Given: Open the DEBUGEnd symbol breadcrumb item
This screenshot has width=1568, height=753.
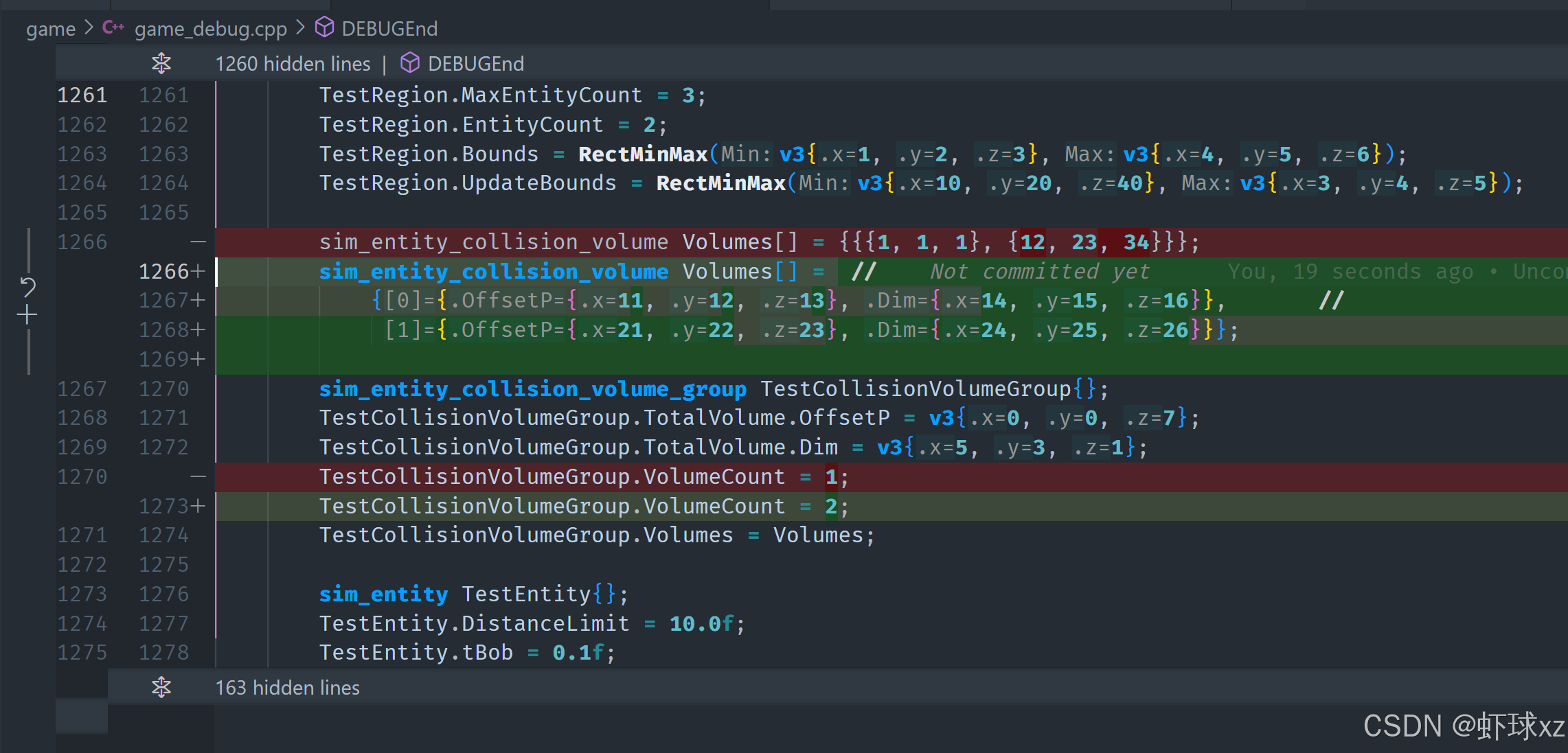Looking at the screenshot, I should tap(389, 29).
